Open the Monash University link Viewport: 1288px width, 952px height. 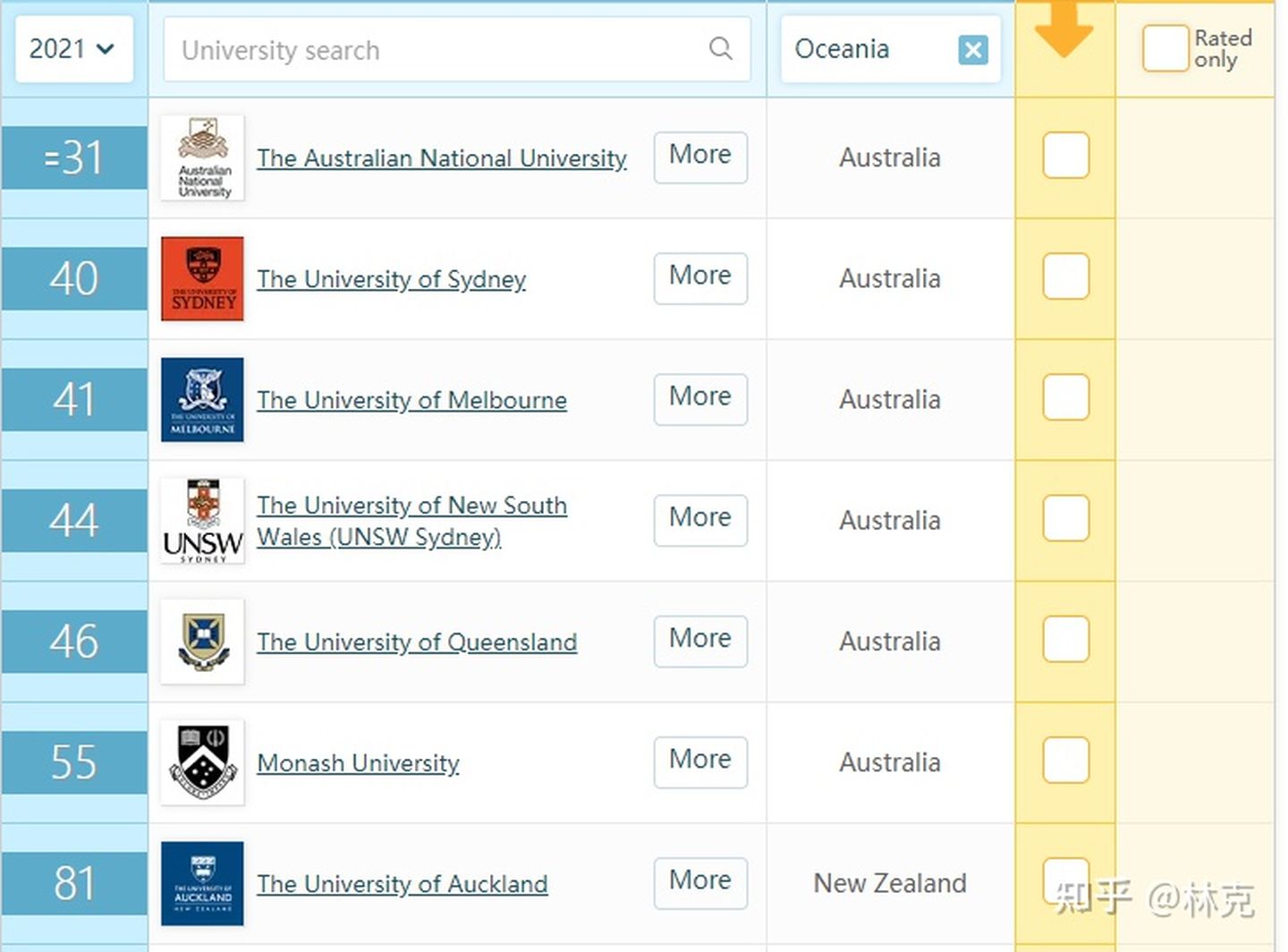tap(359, 763)
